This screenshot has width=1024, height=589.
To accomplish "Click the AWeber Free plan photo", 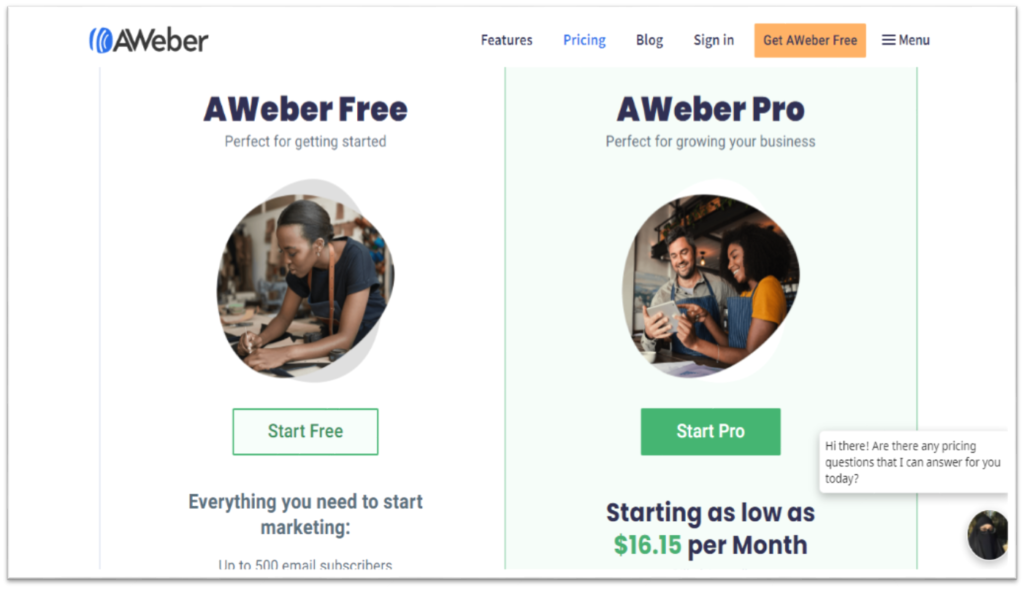I will (x=306, y=281).
